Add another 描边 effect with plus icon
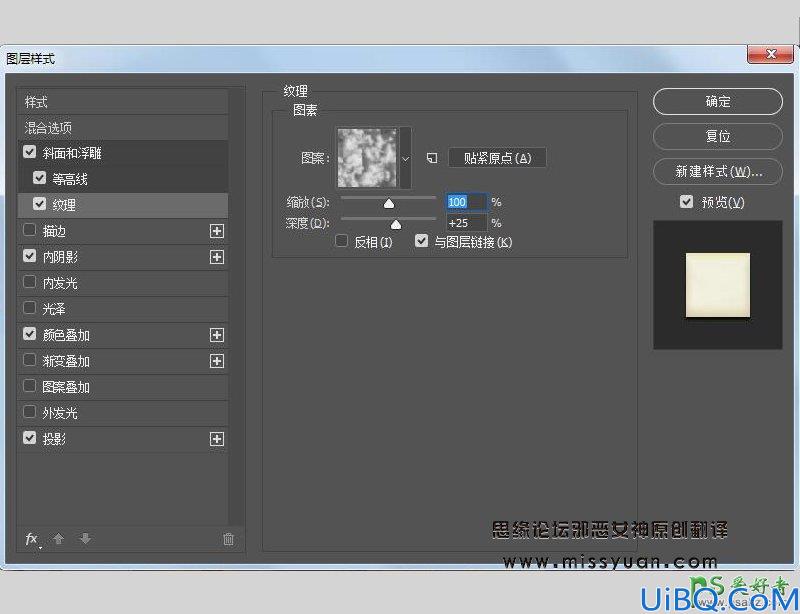This screenshot has height=614, width=800. pyautogui.click(x=217, y=231)
